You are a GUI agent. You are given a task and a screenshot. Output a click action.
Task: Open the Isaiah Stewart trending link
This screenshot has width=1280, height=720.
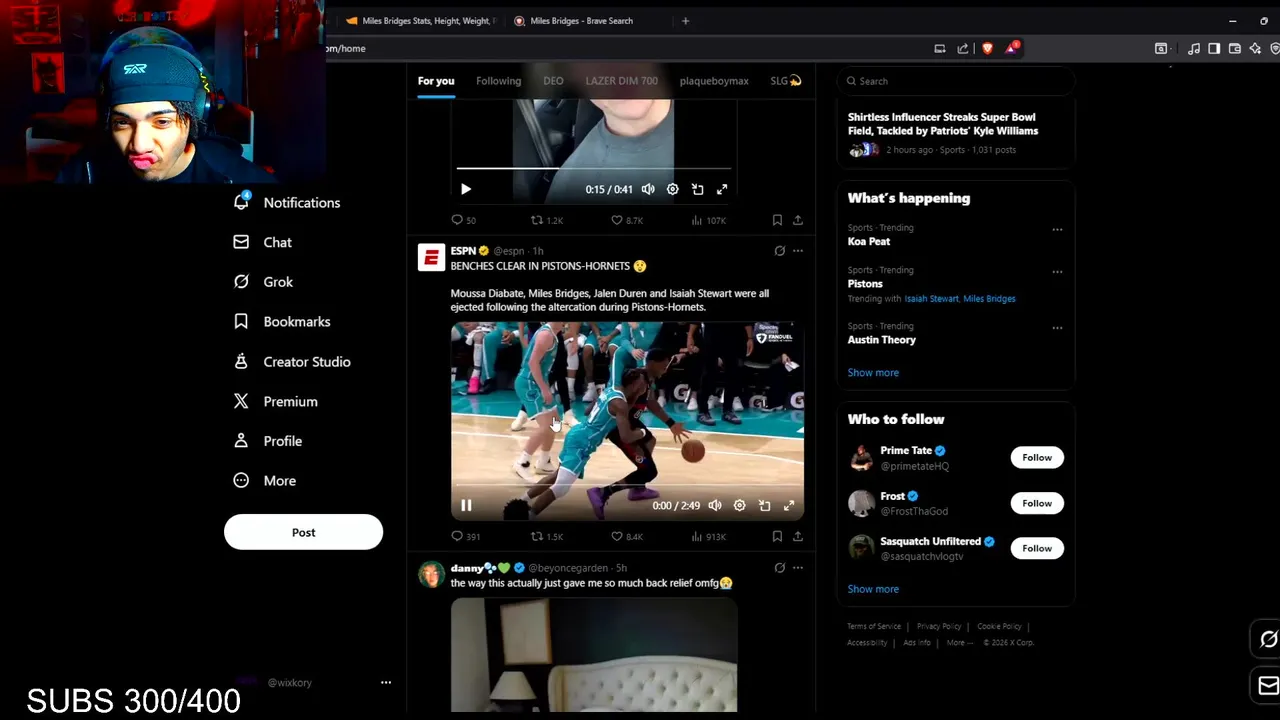click(930, 299)
